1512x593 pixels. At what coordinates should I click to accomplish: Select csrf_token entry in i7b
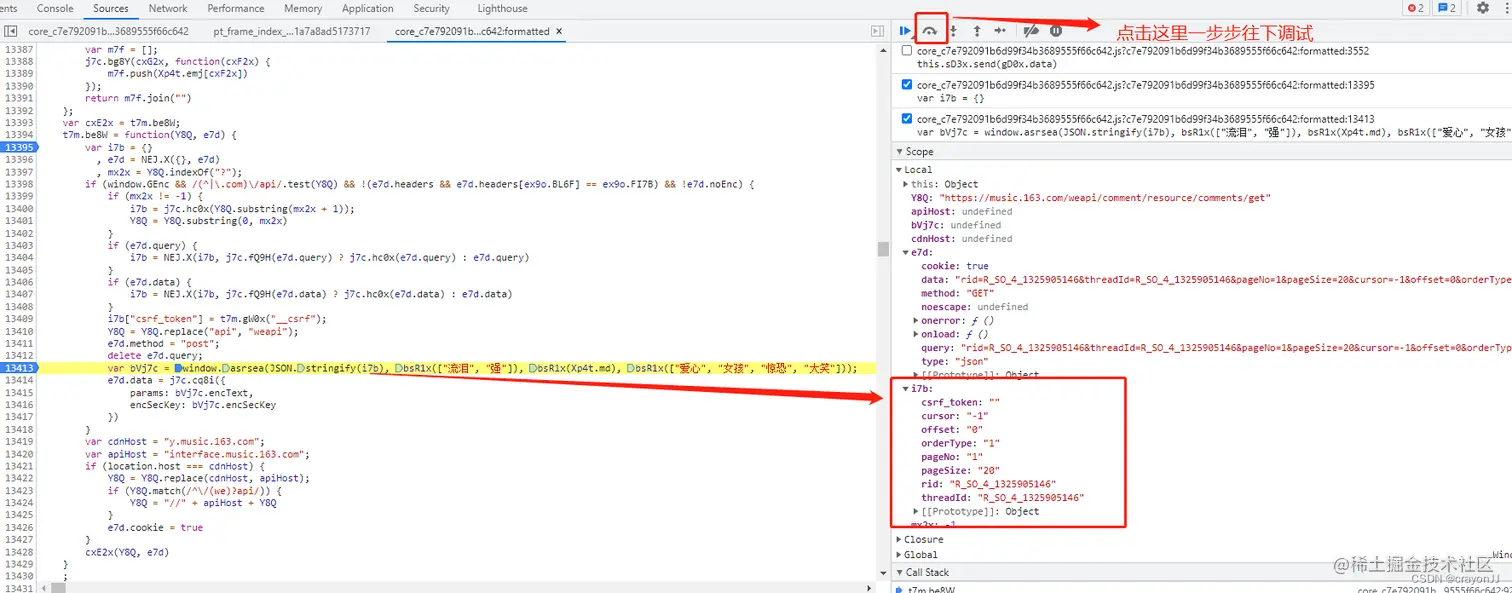click(x=961, y=402)
